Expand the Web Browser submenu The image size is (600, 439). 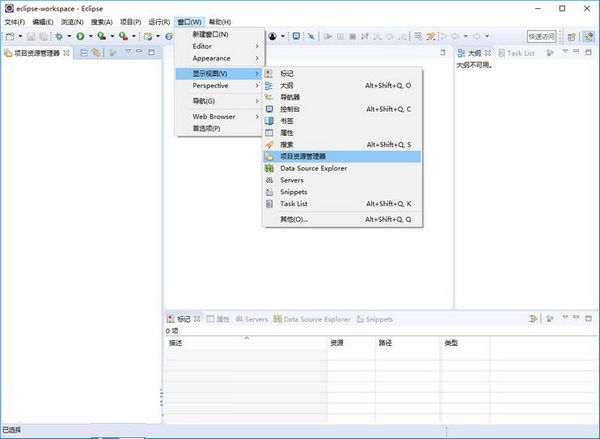point(218,117)
